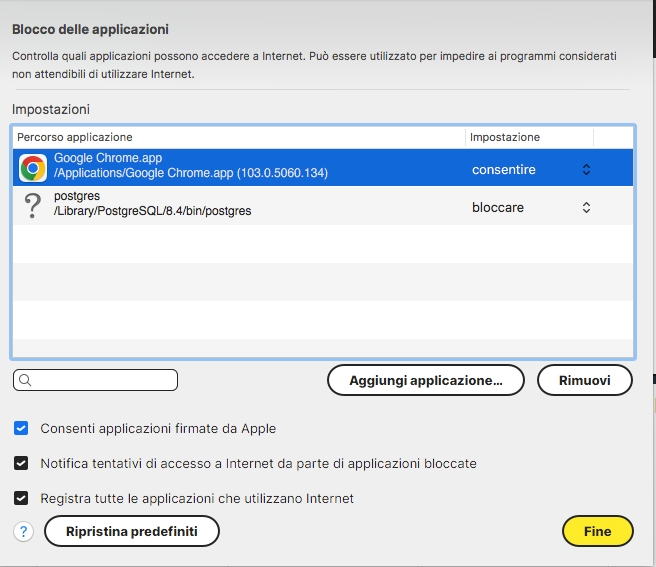
Task: Select the Google Chrome.app row name
Action: coord(108,158)
